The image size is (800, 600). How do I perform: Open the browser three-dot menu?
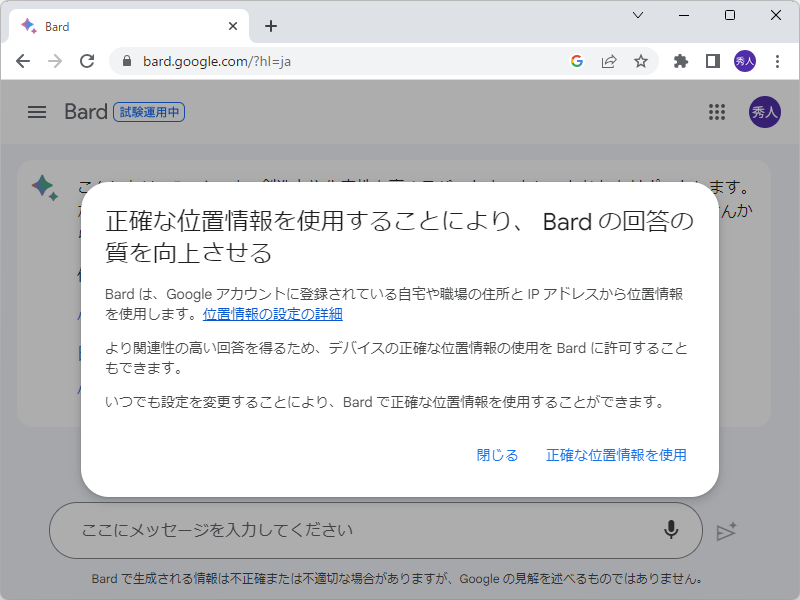(779, 61)
